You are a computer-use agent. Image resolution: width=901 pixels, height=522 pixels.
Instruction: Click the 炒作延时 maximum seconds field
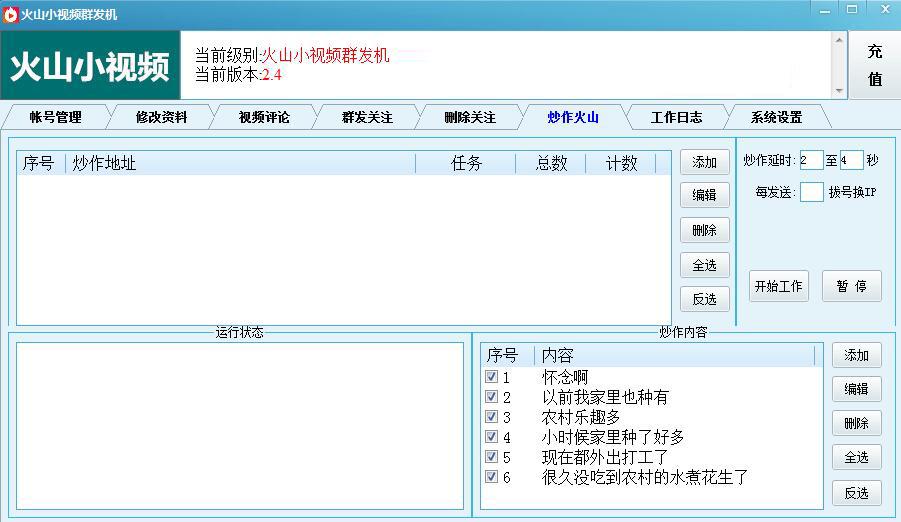pos(852,160)
